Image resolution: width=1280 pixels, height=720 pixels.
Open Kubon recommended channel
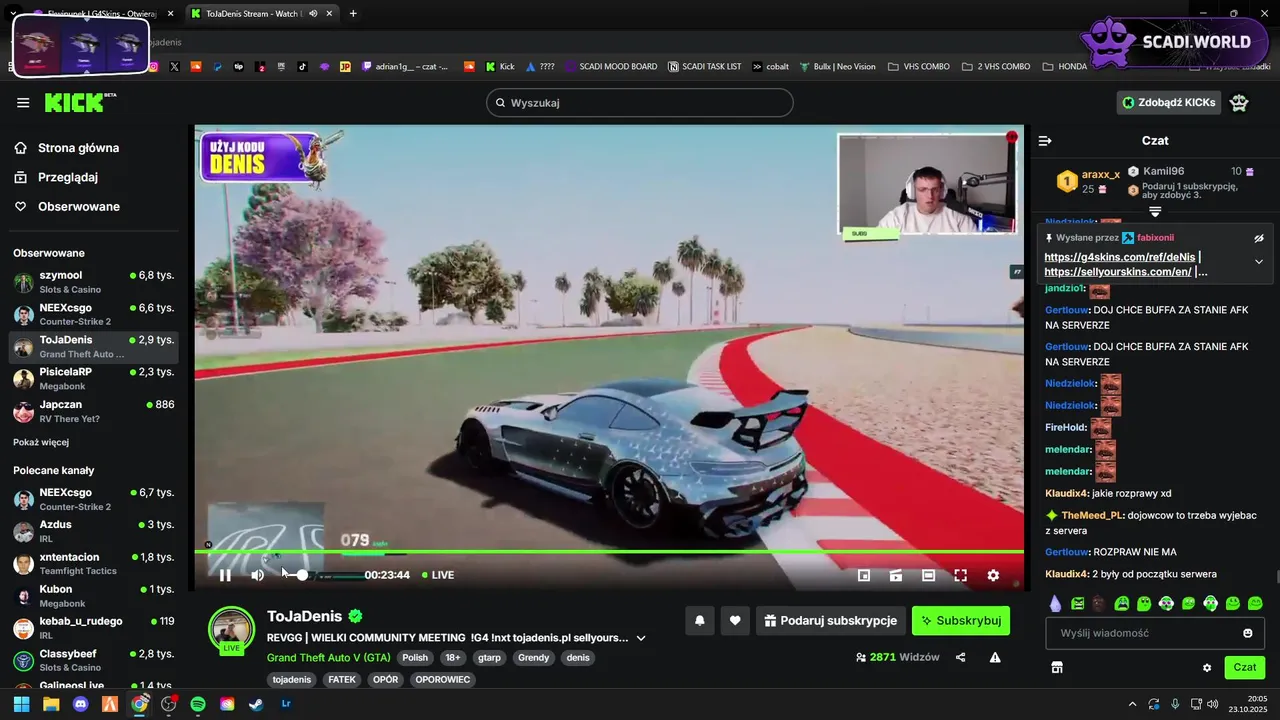click(x=94, y=596)
